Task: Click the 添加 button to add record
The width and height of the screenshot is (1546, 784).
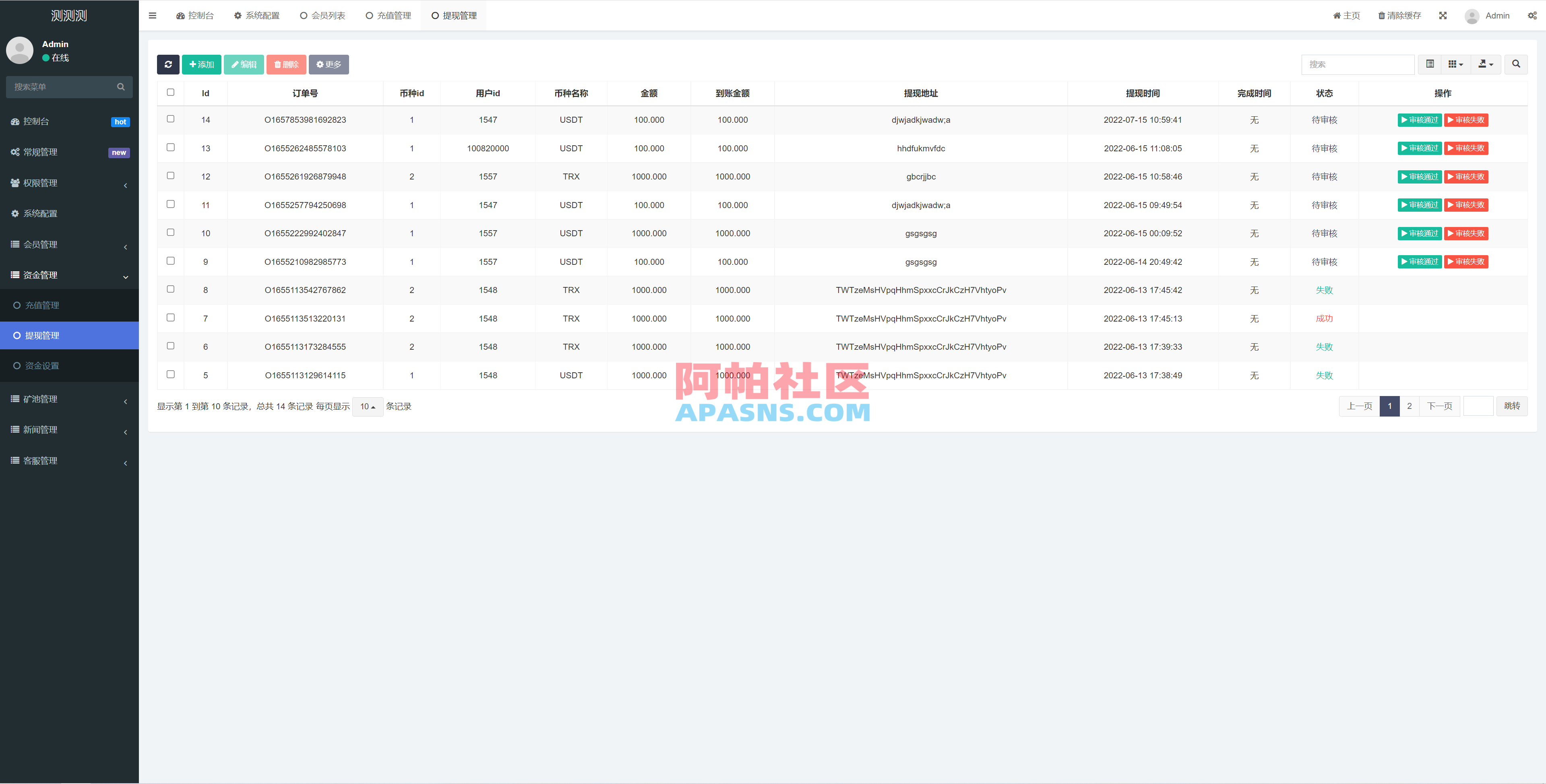Action: click(x=202, y=64)
